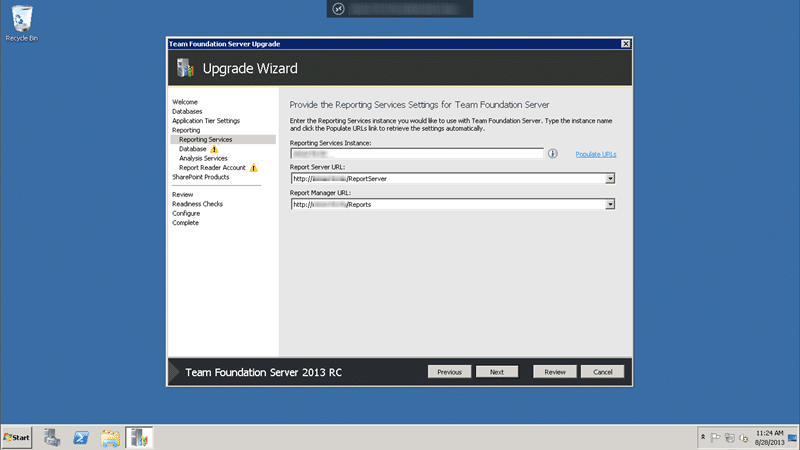Click the volume tray icon
The image size is (800, 450).
pyautogui.click(x=744, y=438)
